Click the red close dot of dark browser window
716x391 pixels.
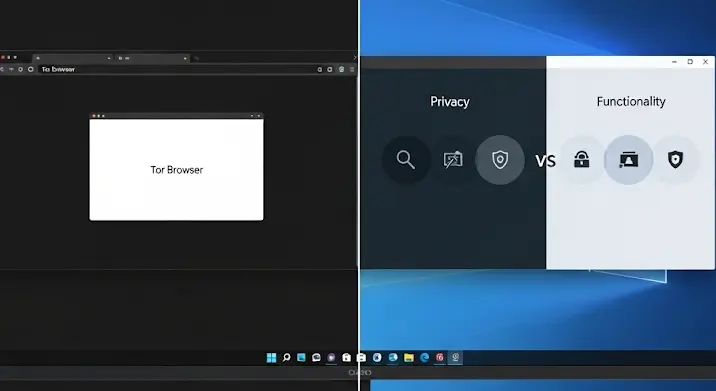coord(3,58)
